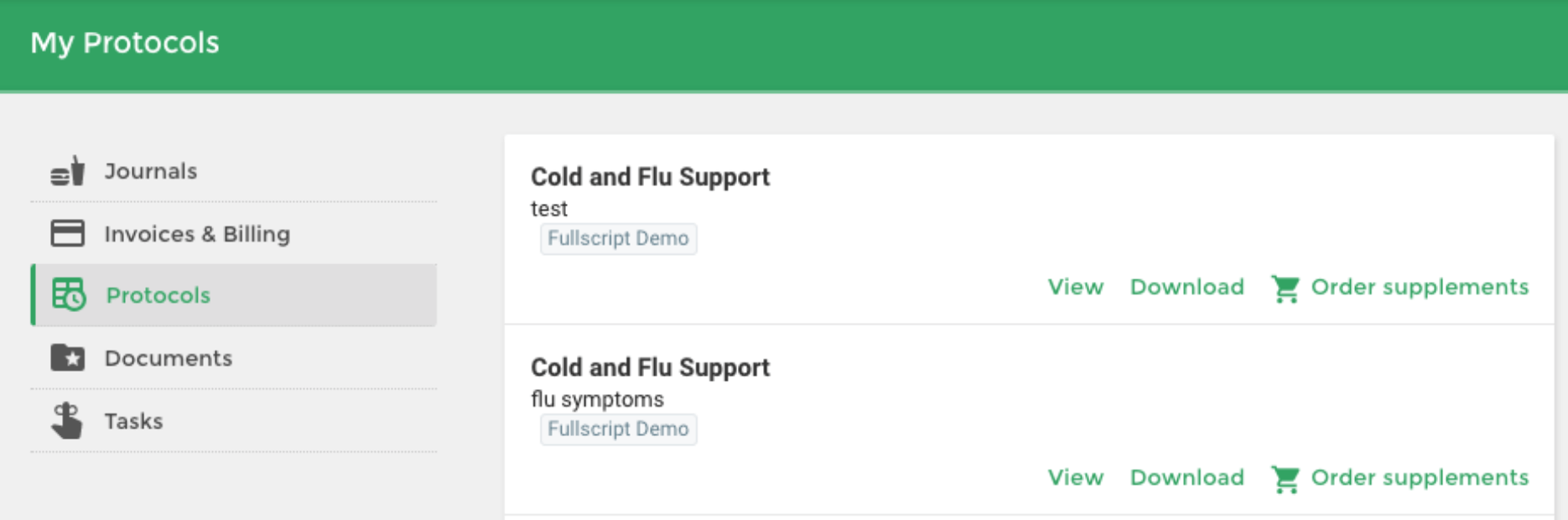Click the Protocols calendar-clock icon
Screen dimensions: 1568x520
pyautogui.click(x=69, y=294)
